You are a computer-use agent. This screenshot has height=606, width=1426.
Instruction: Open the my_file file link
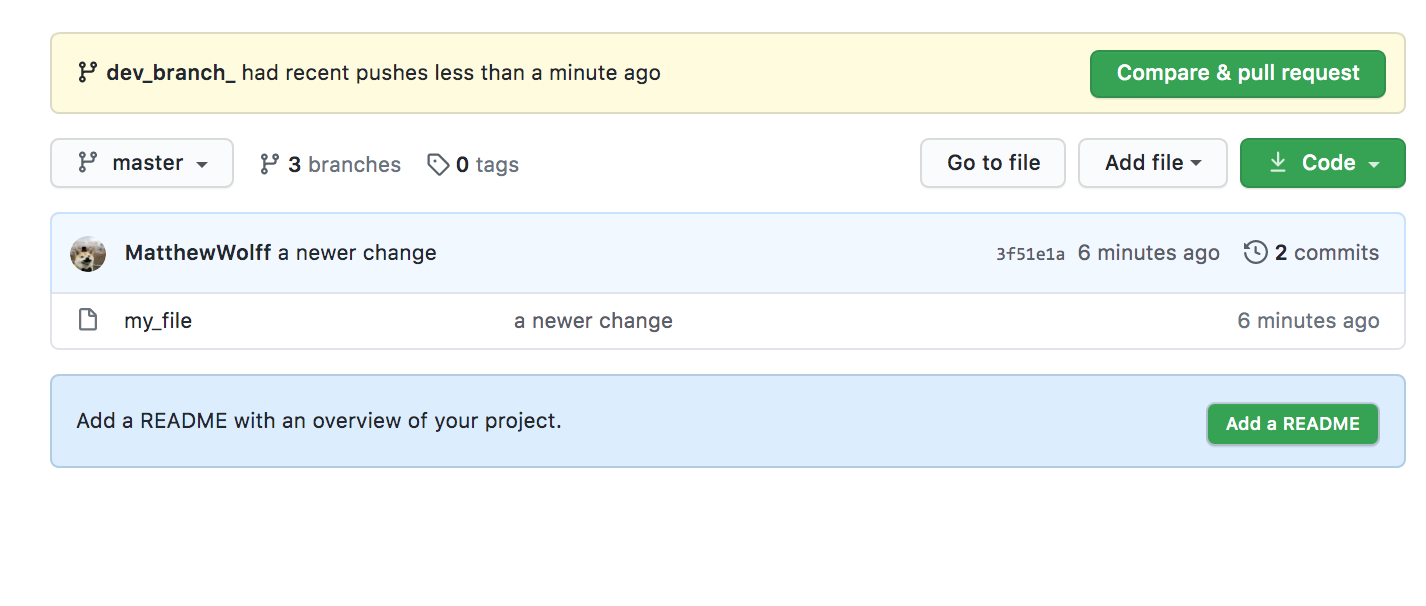click(158, 321)
